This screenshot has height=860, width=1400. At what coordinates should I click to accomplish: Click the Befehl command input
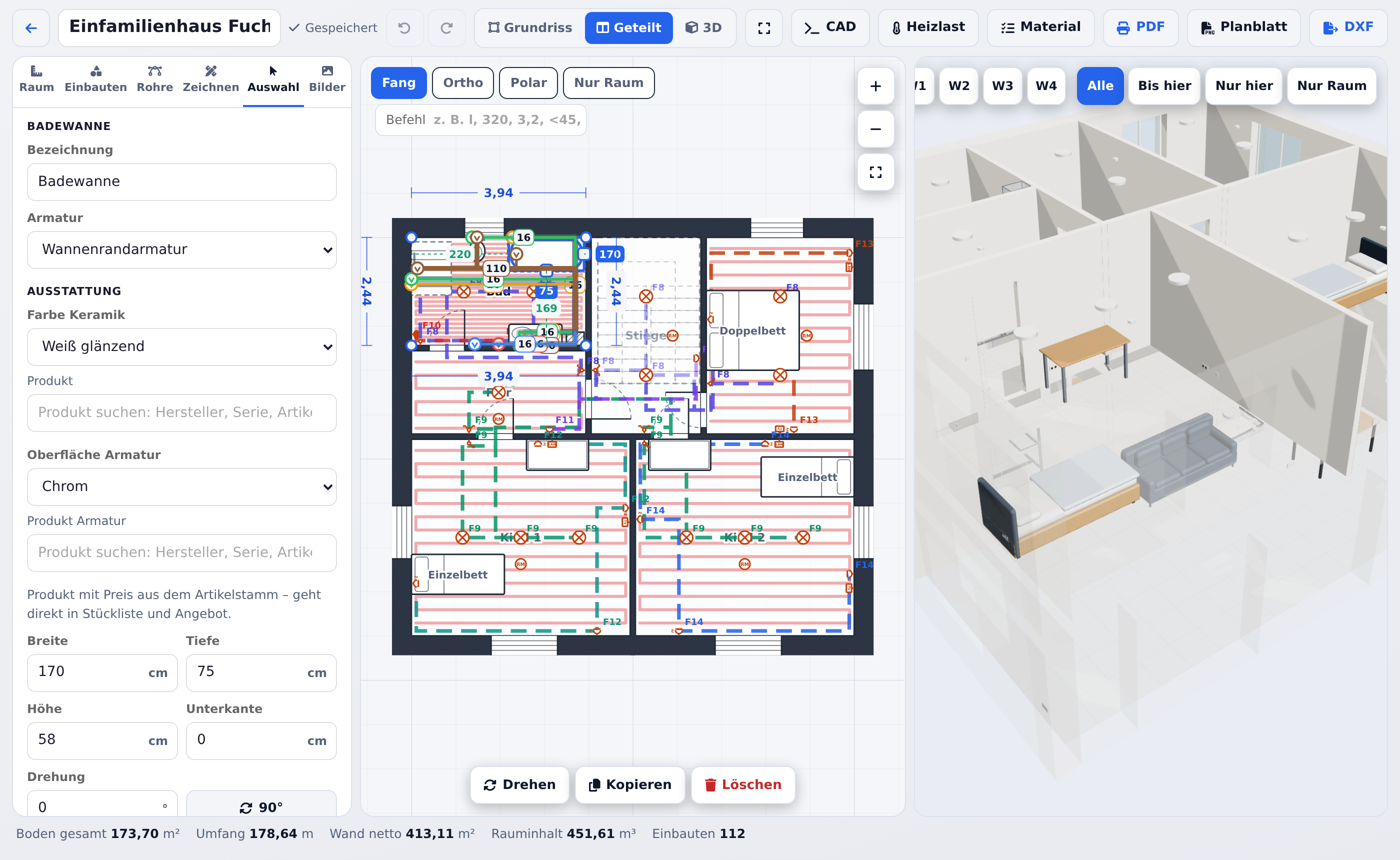[481, 120]
